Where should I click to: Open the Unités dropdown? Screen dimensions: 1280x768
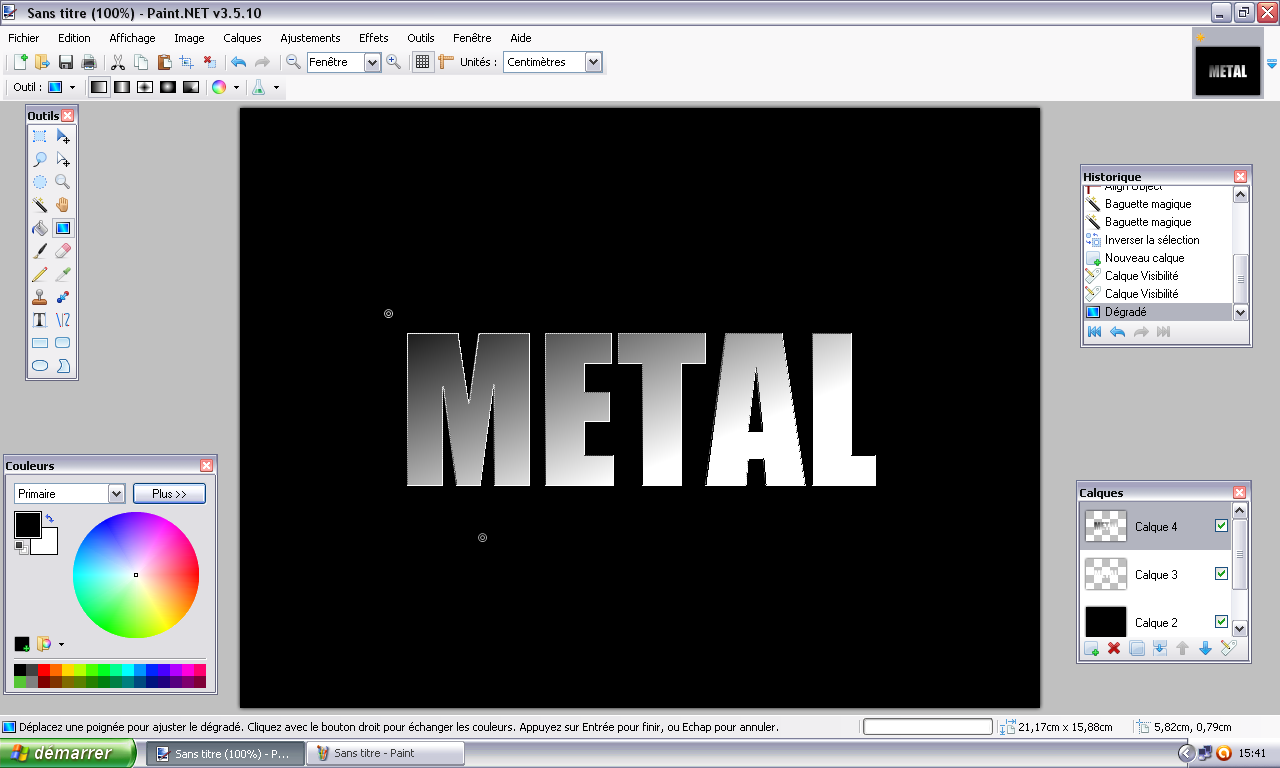click(x=595, y=61)
